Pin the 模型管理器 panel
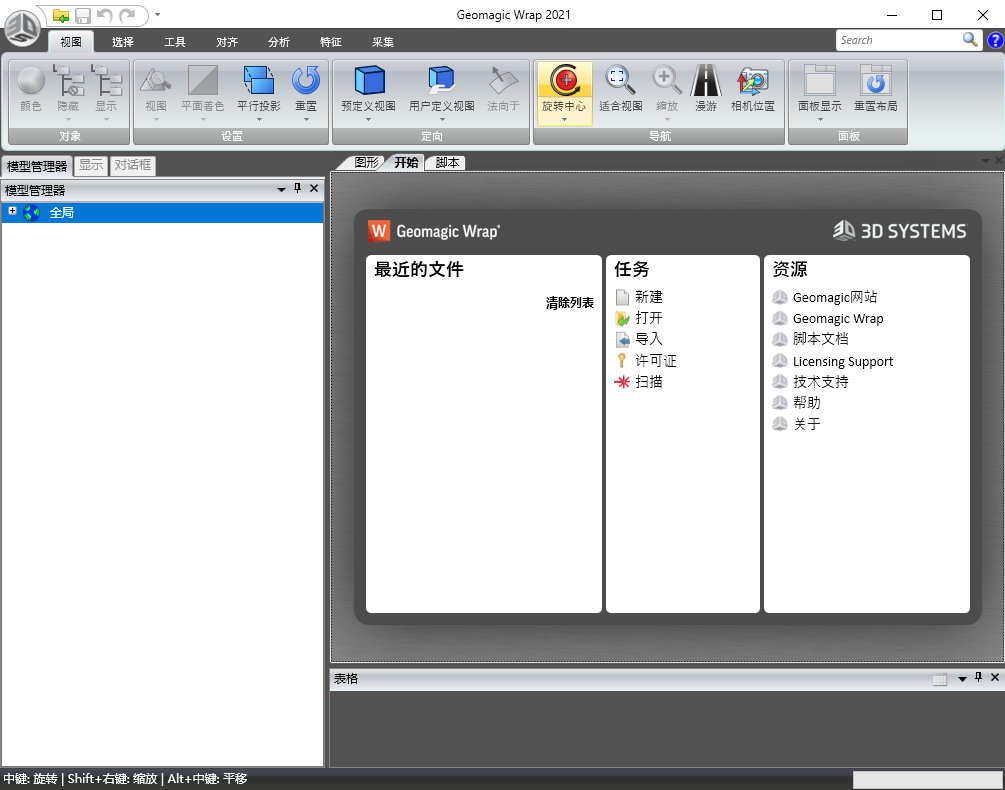 [x=298, y=189]
